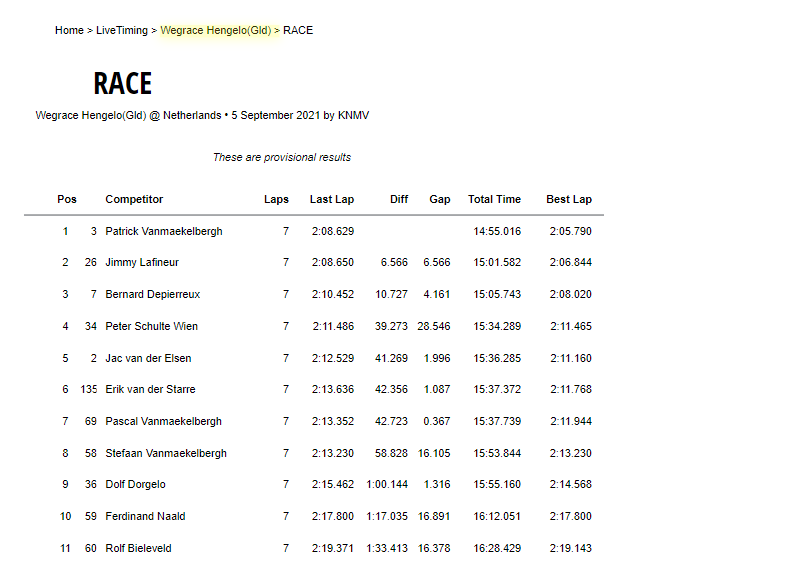Select competitor Patrick Vanmaekelbergh
Viewport: 808px width, 585px height.
[164, 231]
